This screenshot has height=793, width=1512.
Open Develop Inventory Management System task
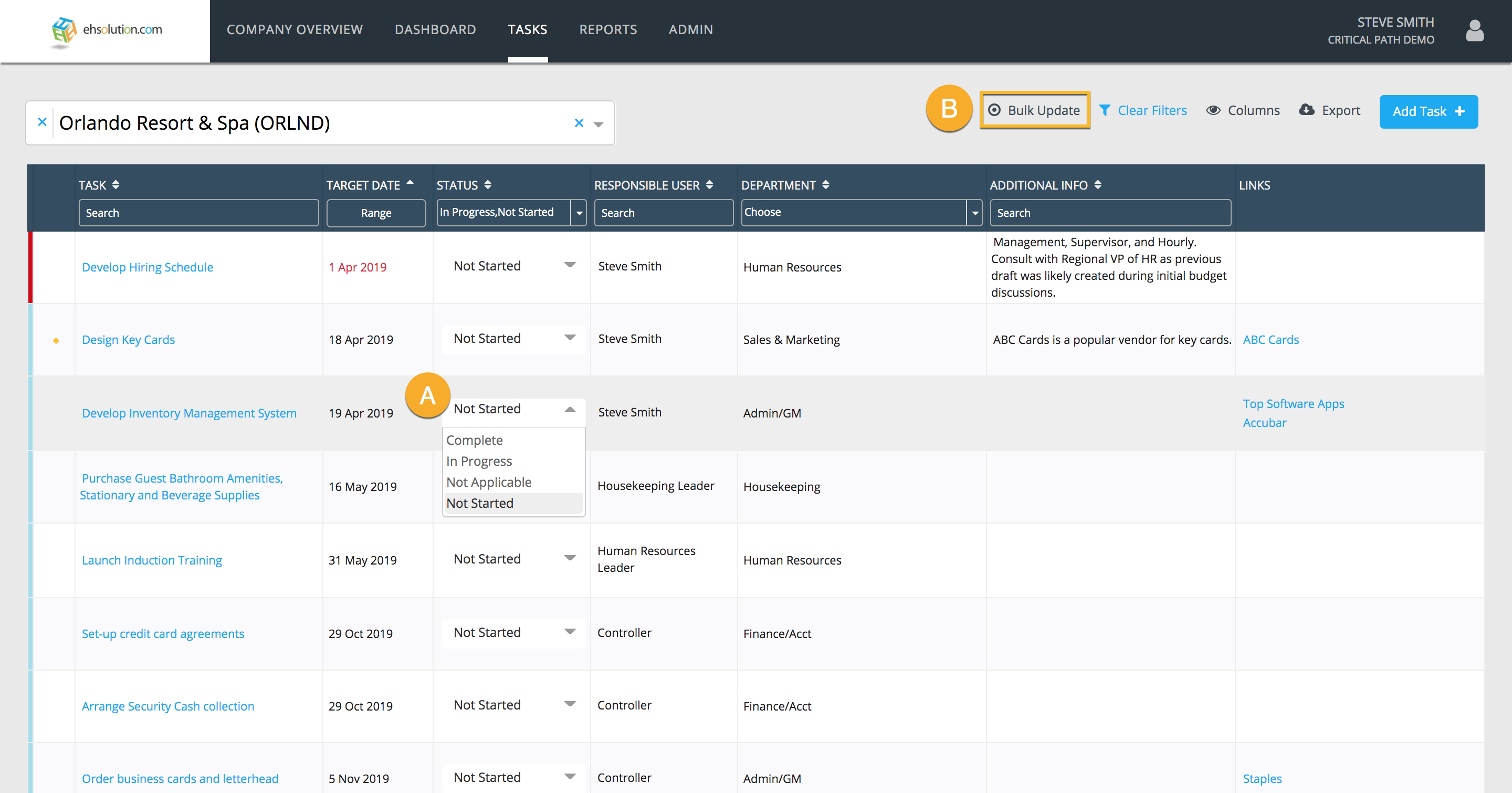pos(189,413)
